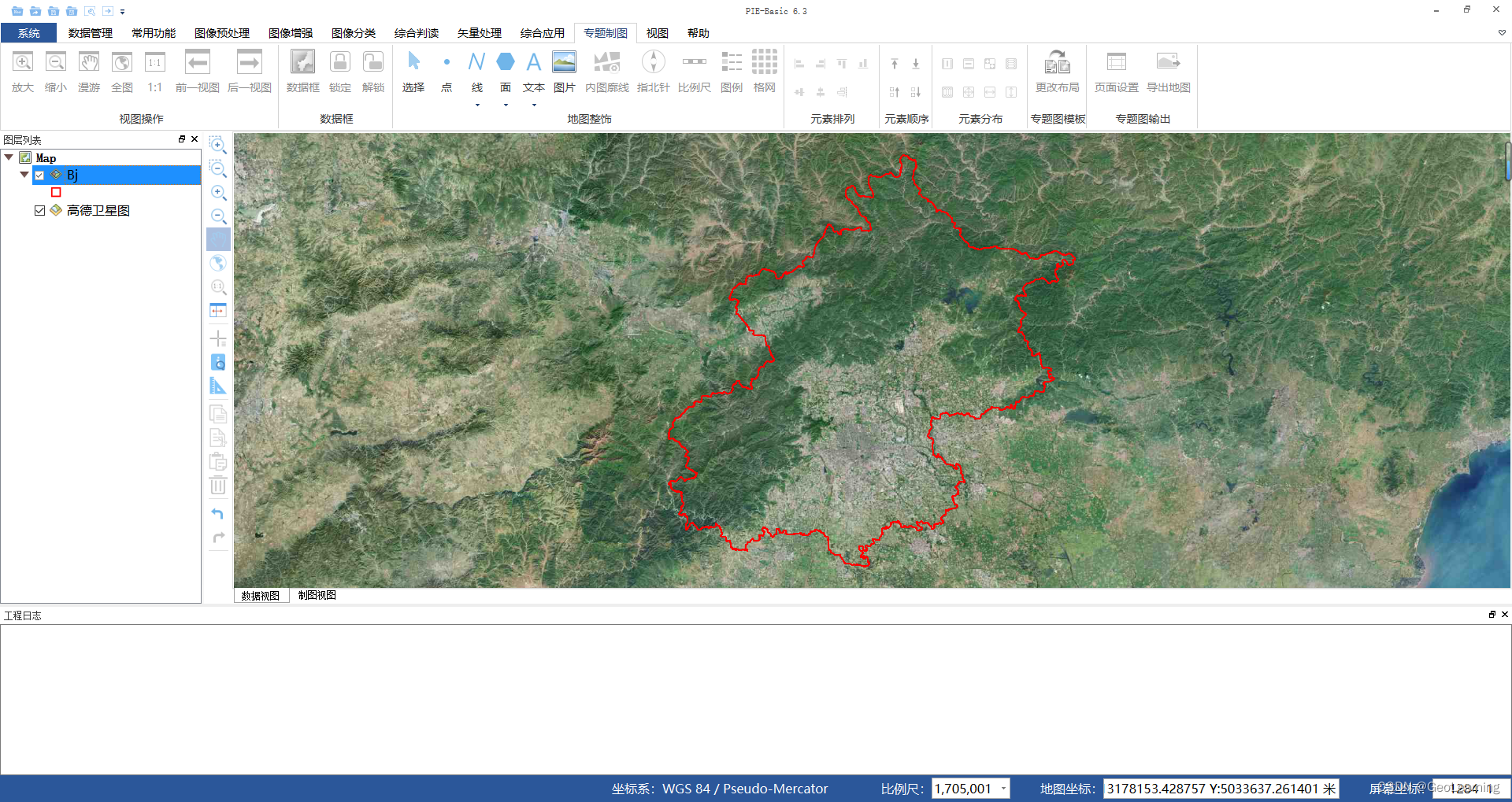Open the 比例尺 scale combo box

tap(971, 789)
